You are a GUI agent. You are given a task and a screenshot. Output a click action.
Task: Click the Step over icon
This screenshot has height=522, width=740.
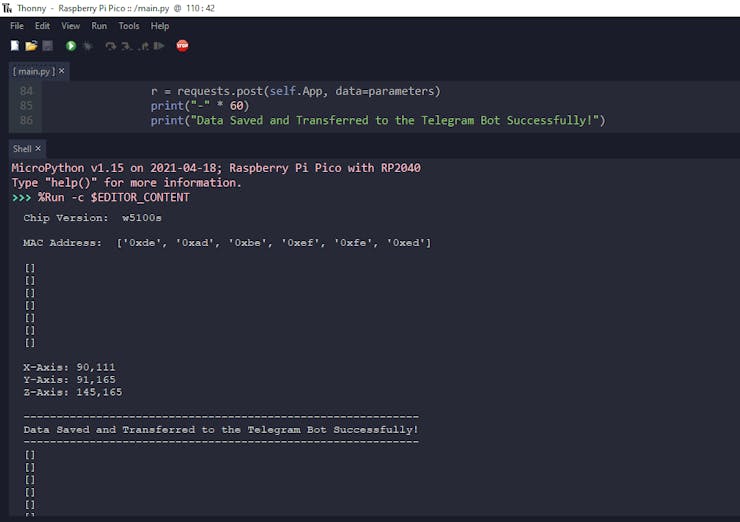[110, 46]
